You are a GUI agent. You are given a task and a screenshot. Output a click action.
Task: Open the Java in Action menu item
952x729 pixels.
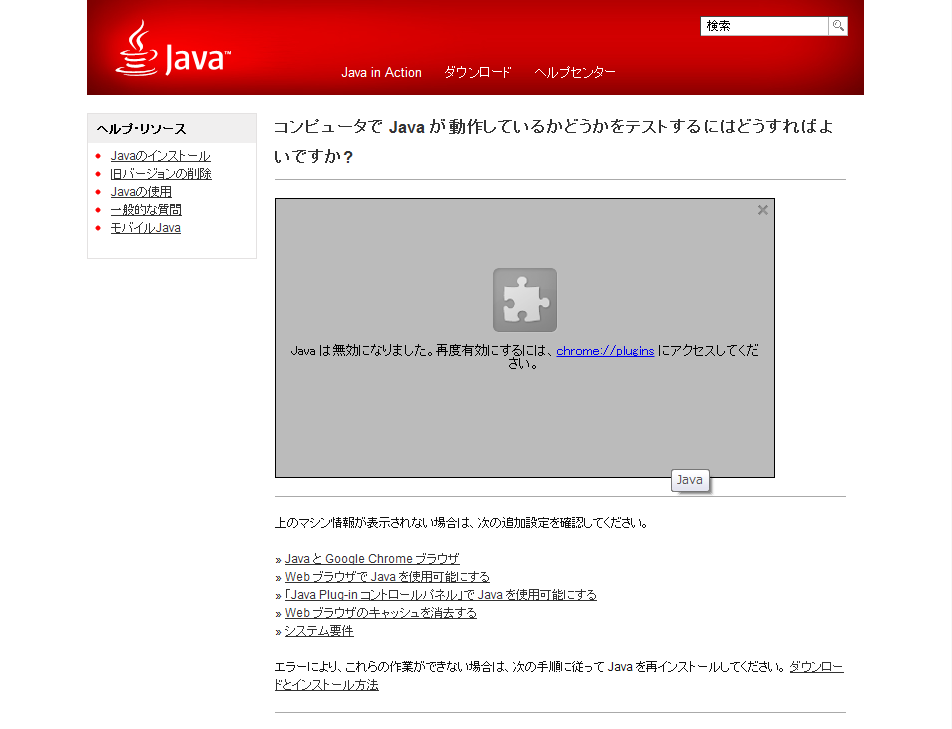click(x=381, y=73)
